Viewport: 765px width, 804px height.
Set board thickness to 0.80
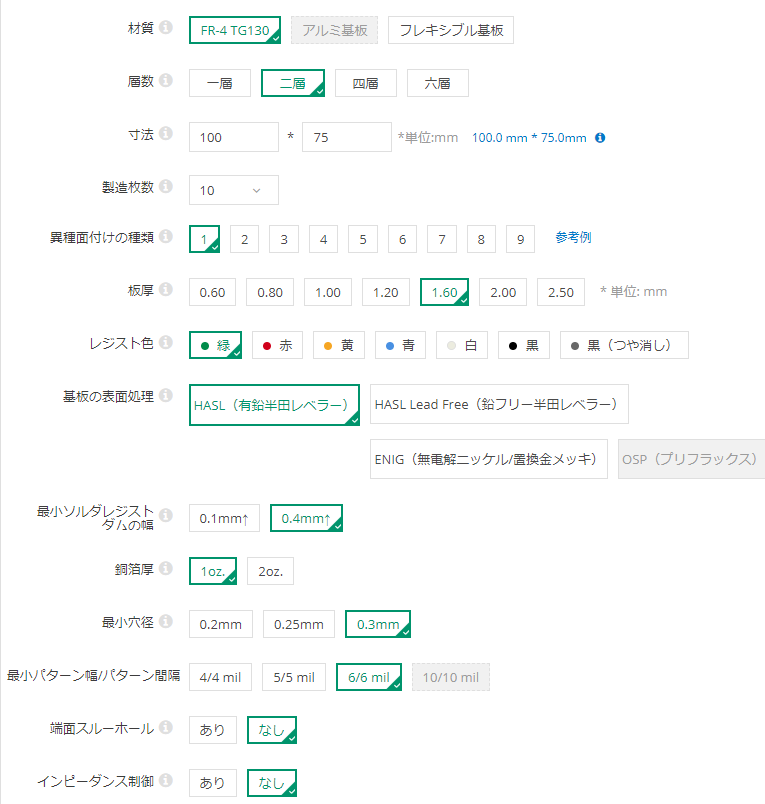tap(270, 292)
